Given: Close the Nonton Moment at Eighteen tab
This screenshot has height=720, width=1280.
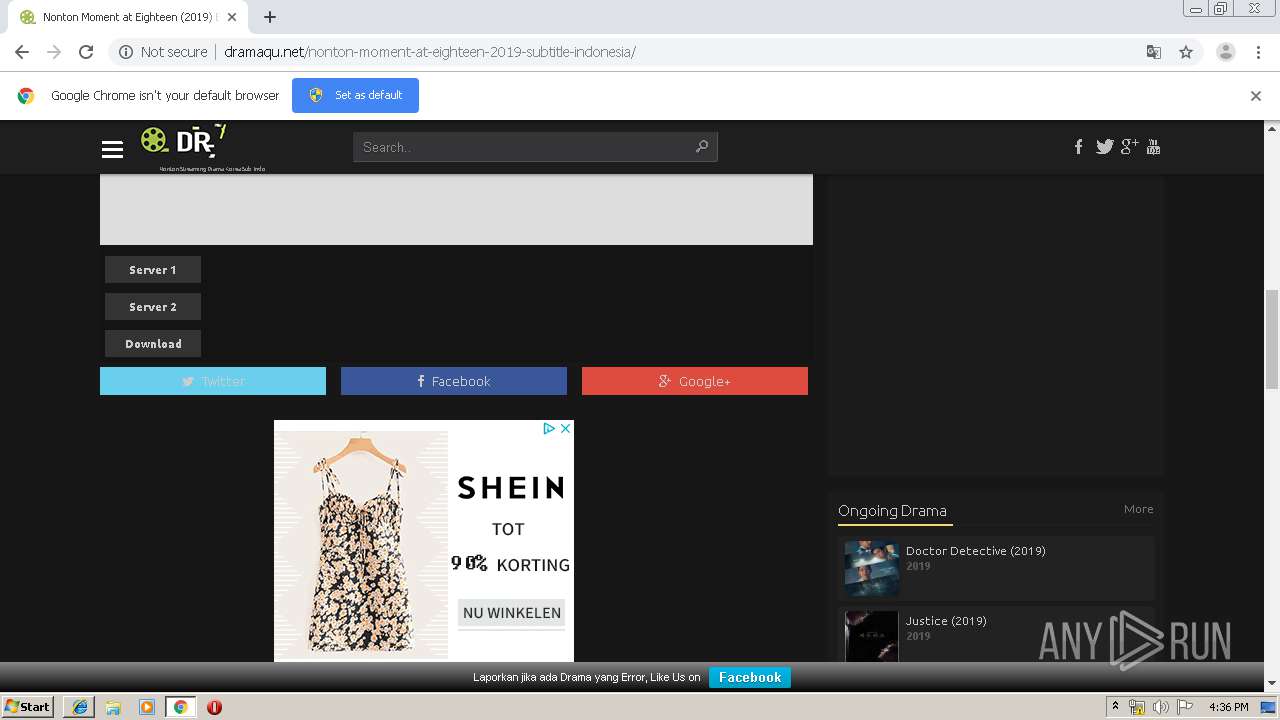Looking at the screenshot, I should click(x=232, y=17).
